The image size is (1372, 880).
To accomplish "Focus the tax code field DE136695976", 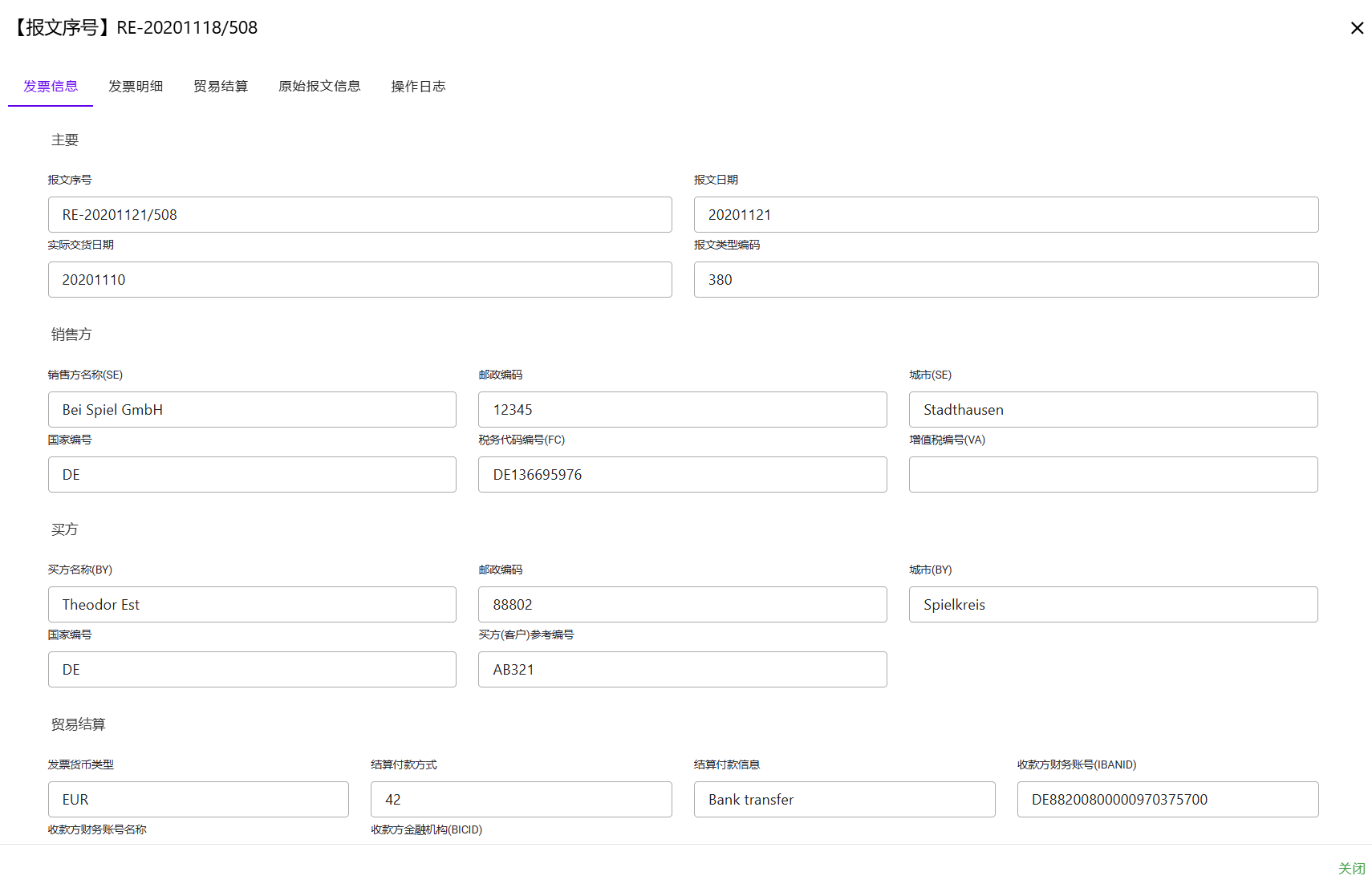I will click(x=682, y=475).
